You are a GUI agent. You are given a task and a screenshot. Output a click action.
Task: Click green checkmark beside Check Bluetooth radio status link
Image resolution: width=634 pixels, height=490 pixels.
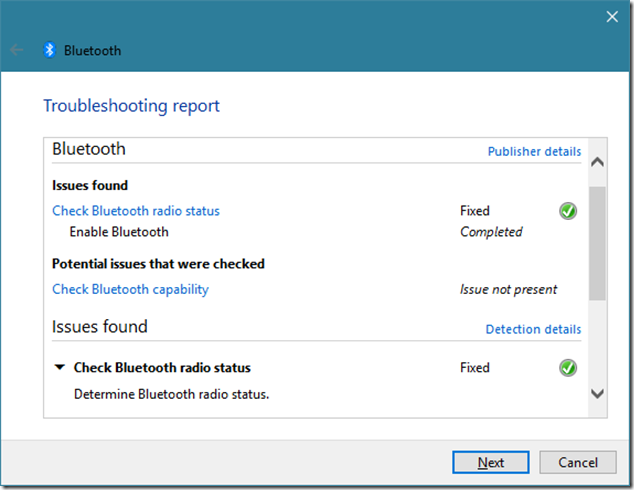coord(568,211)
